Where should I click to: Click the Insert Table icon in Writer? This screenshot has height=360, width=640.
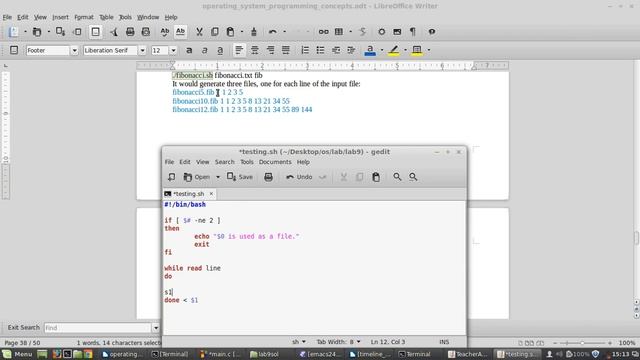[339, 31]
